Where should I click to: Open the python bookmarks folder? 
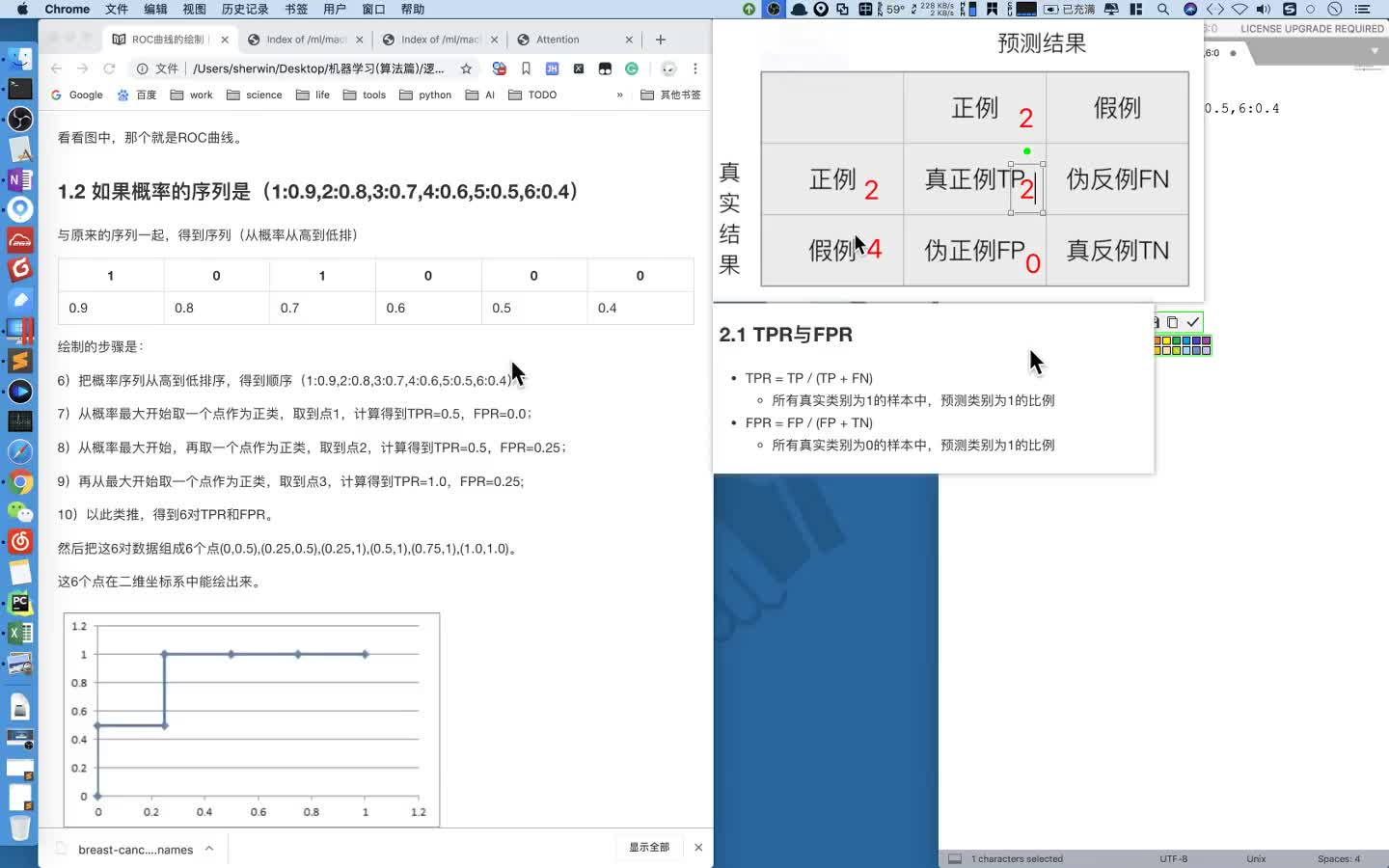tap(425, 95)
